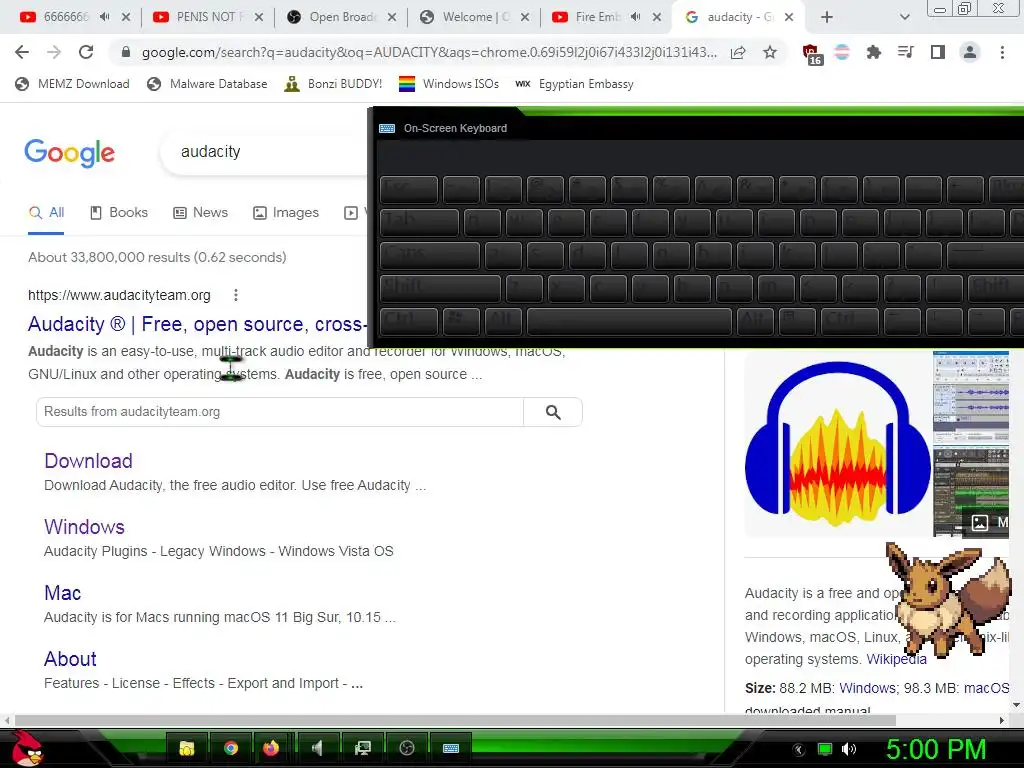The height and width of the screenshot is (768, 1024).
Task: Click the magnifier in audacityteam.org search box
Action: [553, 412]
